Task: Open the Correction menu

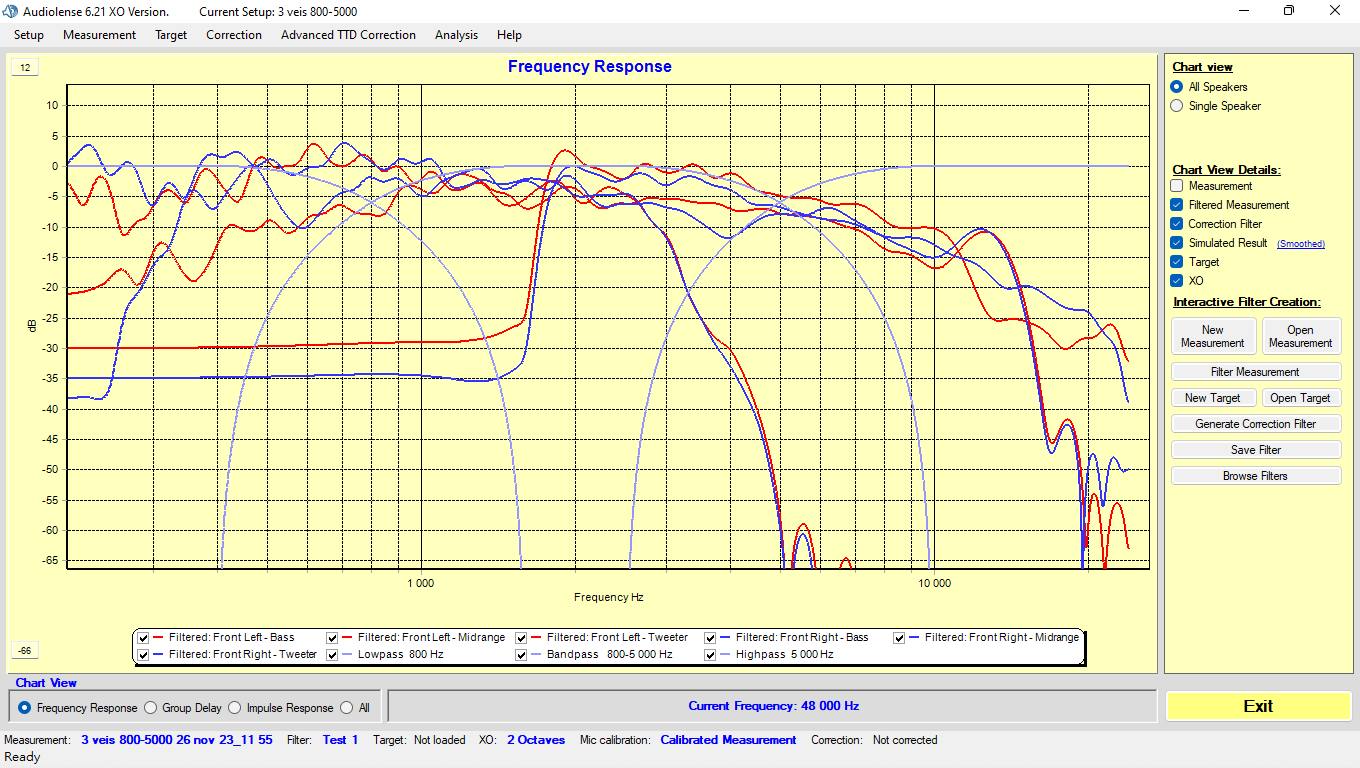Action: click(x=234, y=35)
